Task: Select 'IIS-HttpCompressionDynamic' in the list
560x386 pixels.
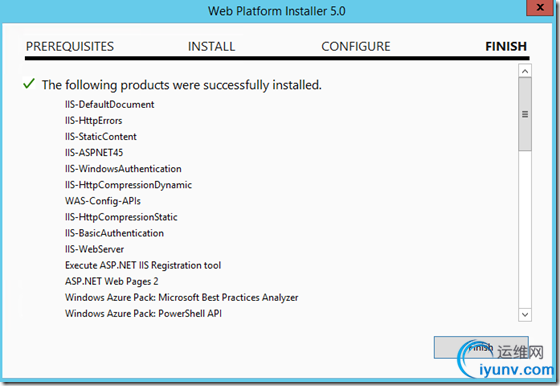Action: pyautogui.click(x=128, y=185)
